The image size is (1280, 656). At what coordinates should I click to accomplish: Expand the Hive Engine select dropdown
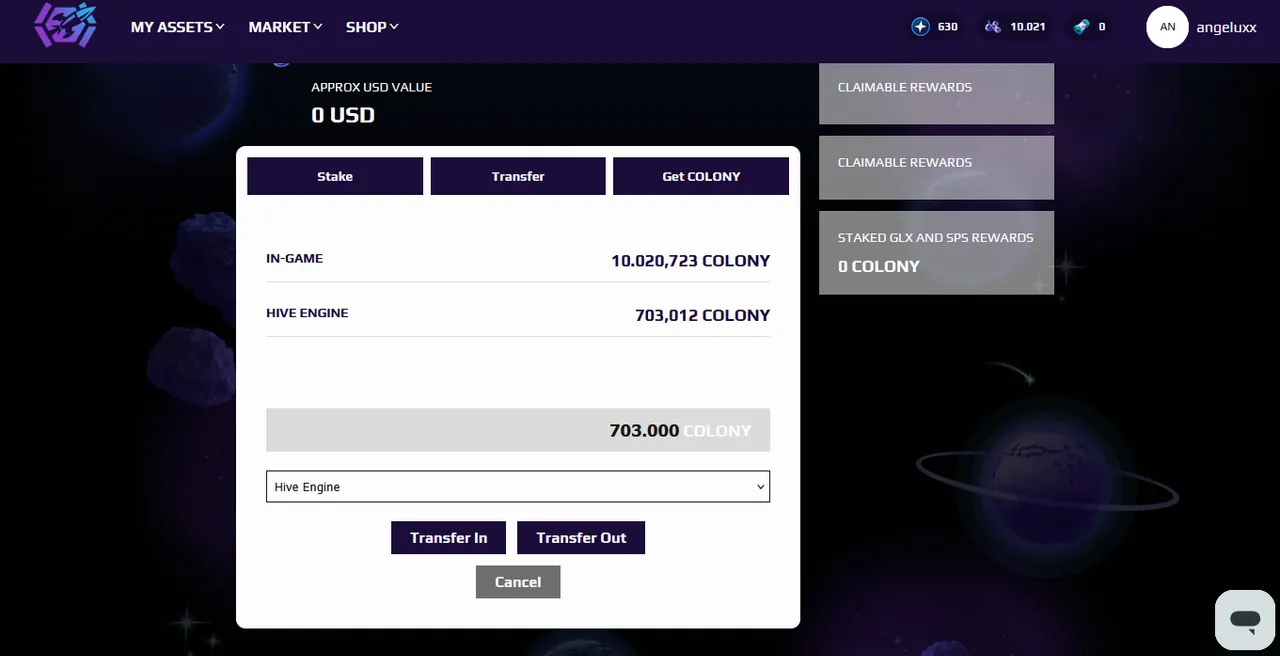tap(518, 487)
